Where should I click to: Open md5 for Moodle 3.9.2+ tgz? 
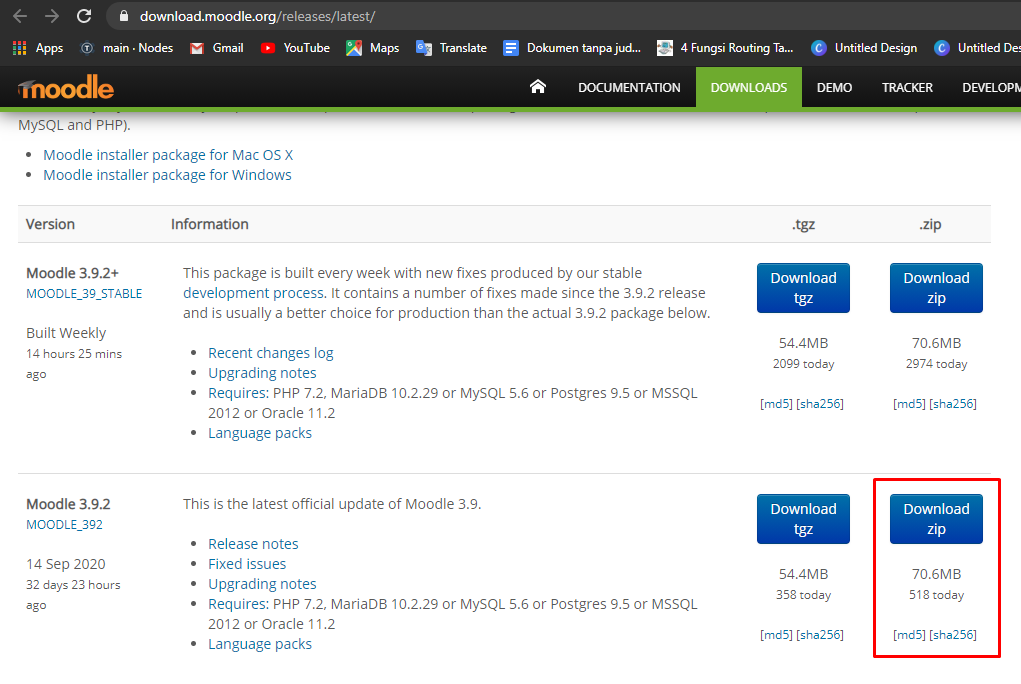[776, 404]
